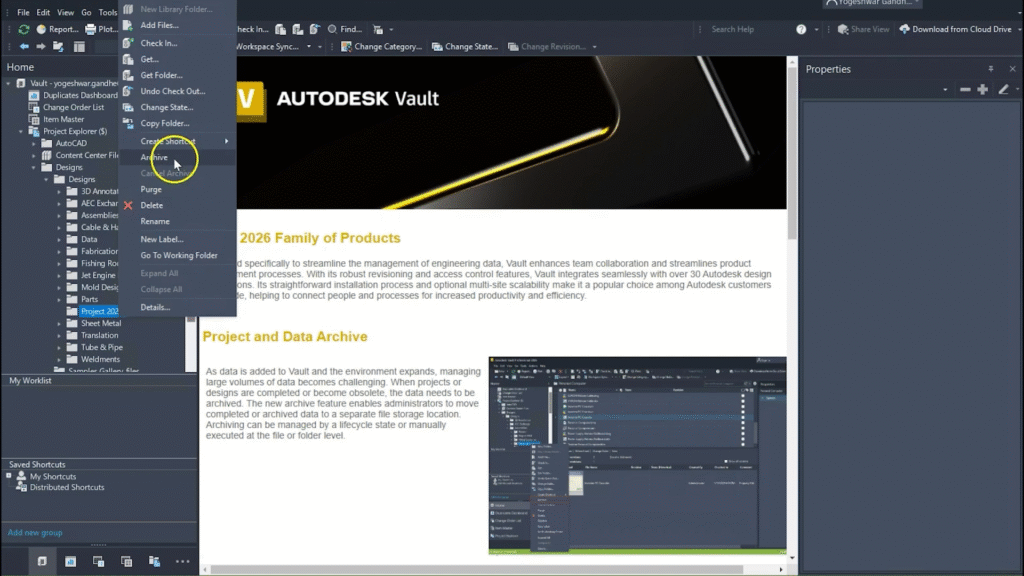Click the Download from Cloud Drive icon
The image size is (1024, 576).
(904, 29)
